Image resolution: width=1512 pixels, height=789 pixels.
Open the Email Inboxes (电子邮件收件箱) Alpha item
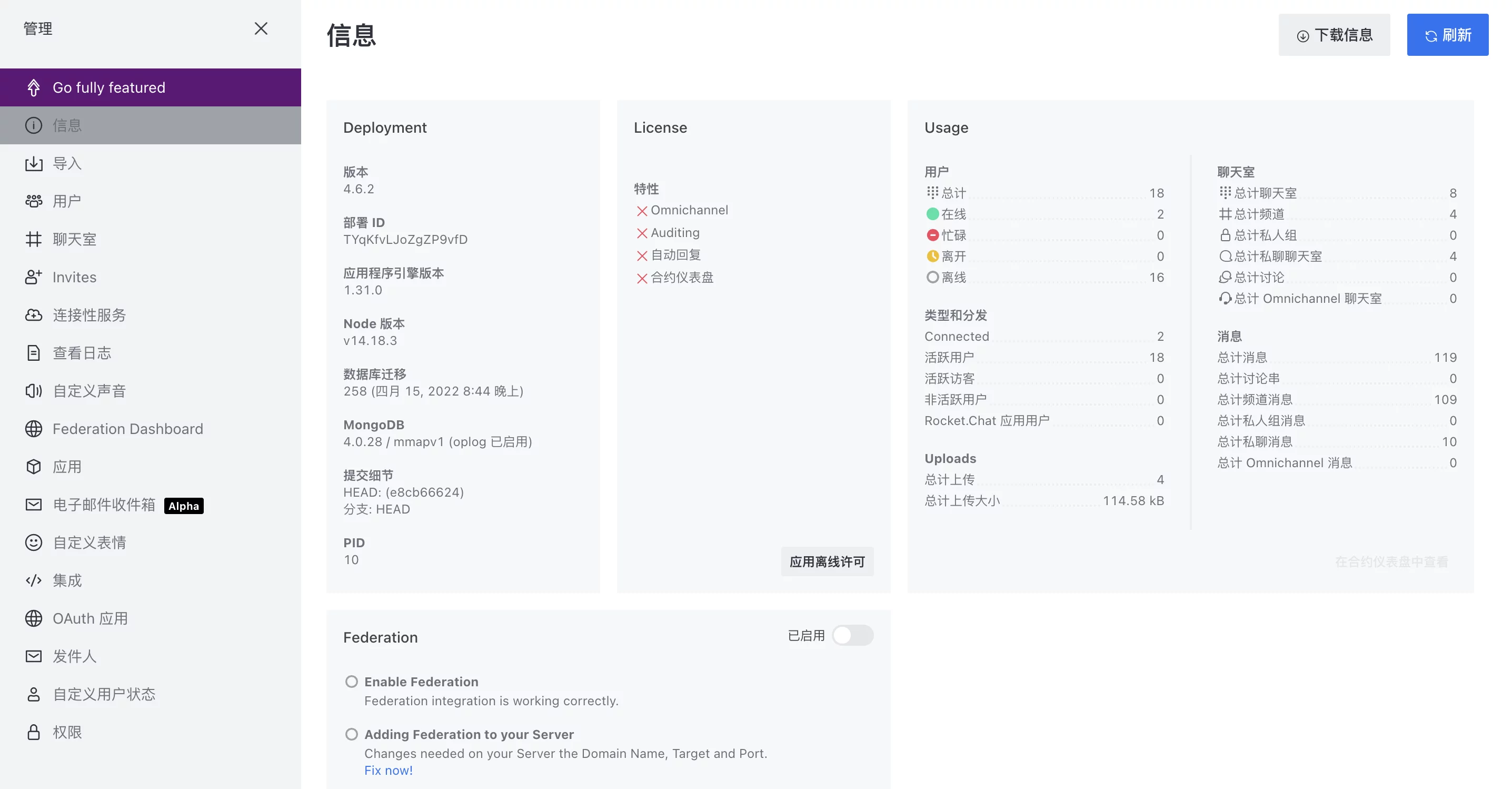pos(104,505)
